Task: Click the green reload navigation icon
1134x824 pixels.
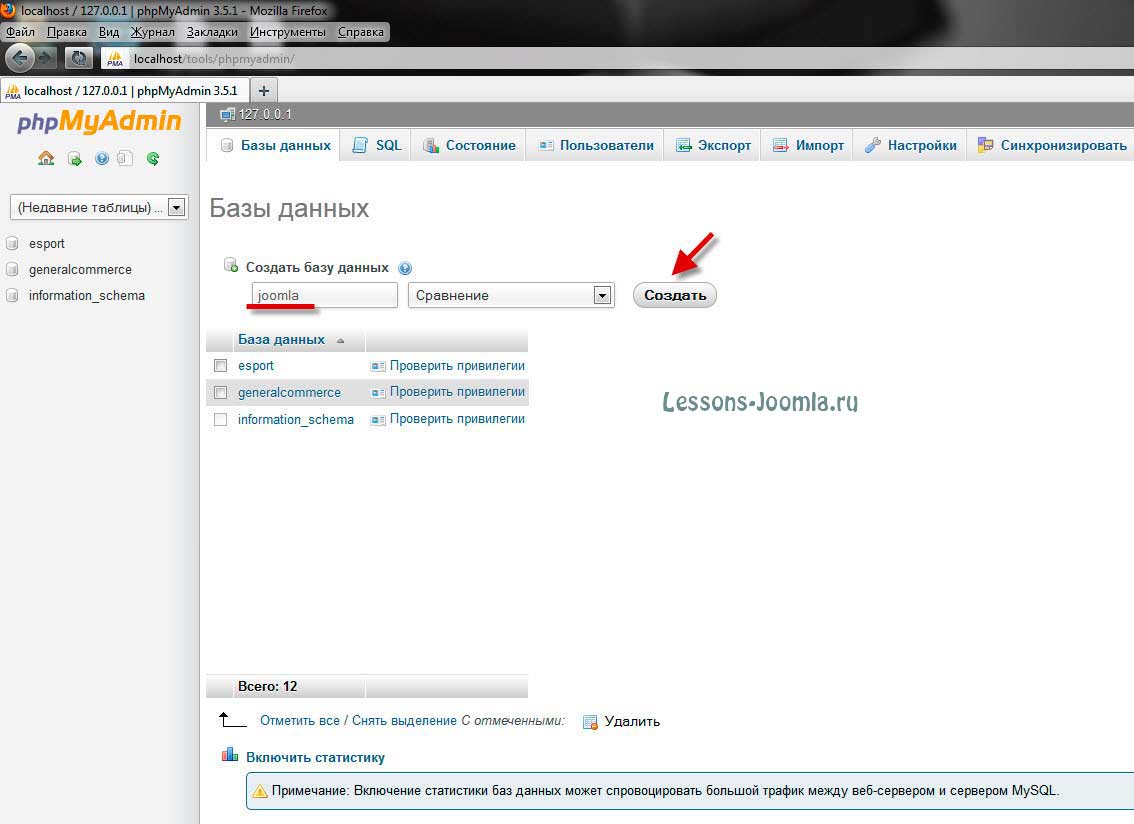Action: (x=153, y=158)
